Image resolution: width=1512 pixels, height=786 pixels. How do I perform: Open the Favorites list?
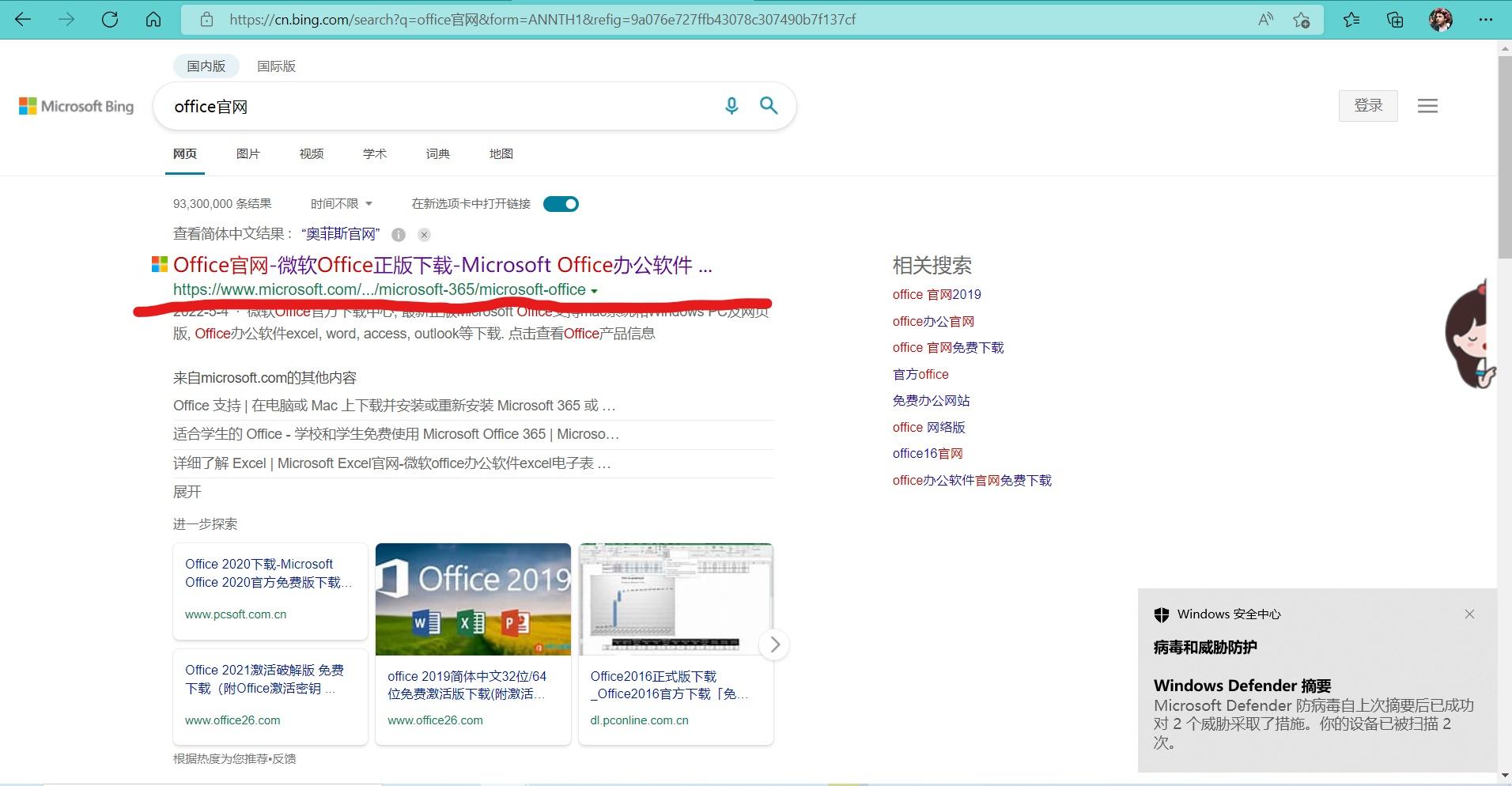(1351, 20)
